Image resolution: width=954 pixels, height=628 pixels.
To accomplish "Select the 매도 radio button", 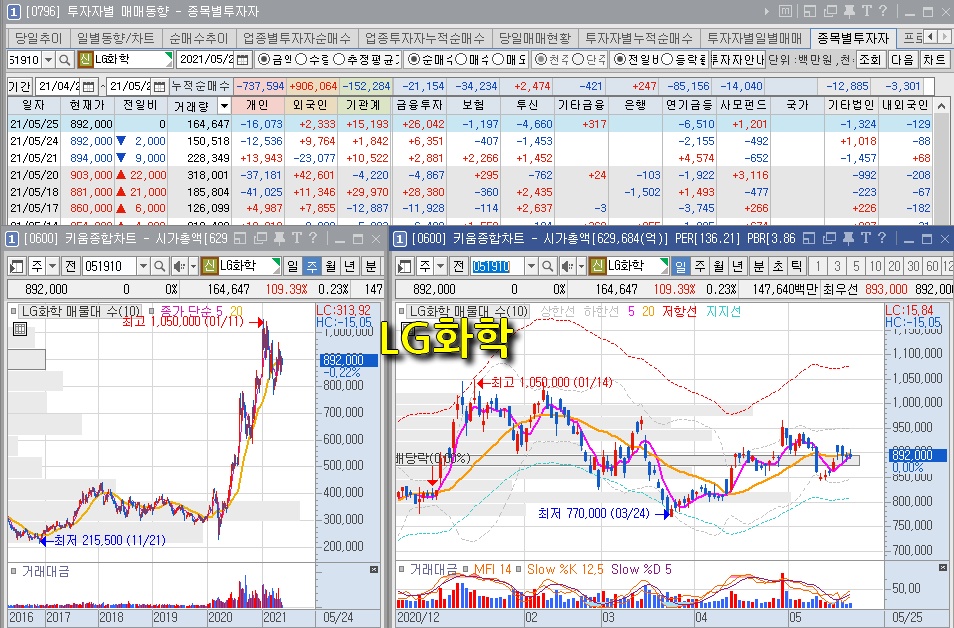I will coord(498,60).
